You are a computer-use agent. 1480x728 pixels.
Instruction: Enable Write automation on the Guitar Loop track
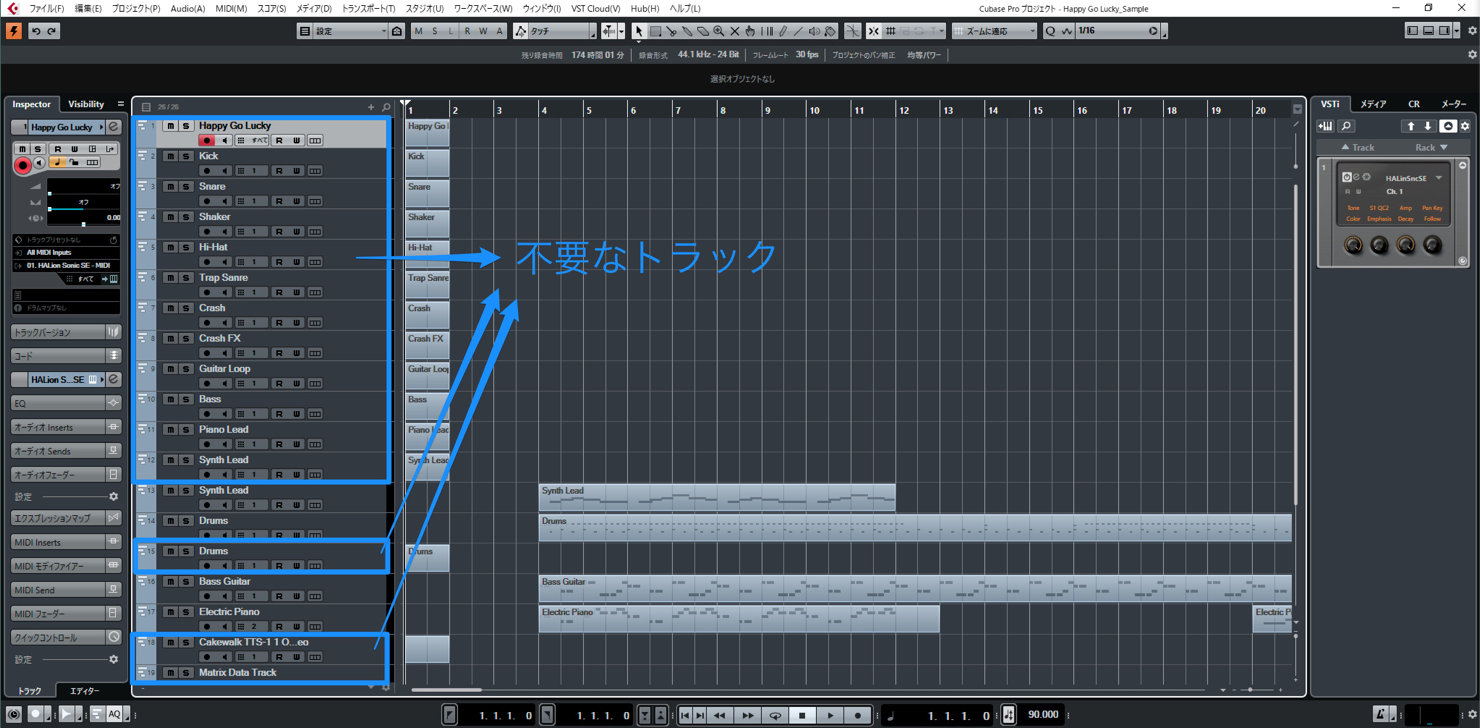[x=297, y=384]
